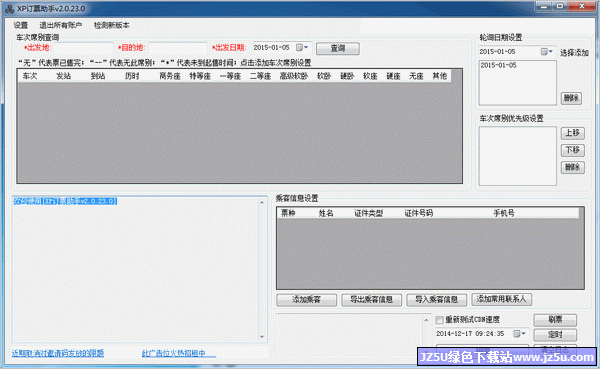The height and width of the screenshot is (369, 600).
Task: Click the 导入乘客信息 button
Action: [x=437, y=299]
